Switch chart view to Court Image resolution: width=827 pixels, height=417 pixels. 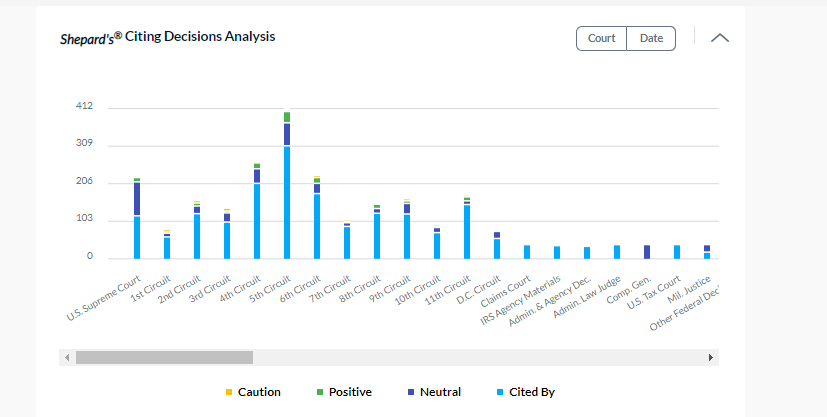(x=601, y=38)
